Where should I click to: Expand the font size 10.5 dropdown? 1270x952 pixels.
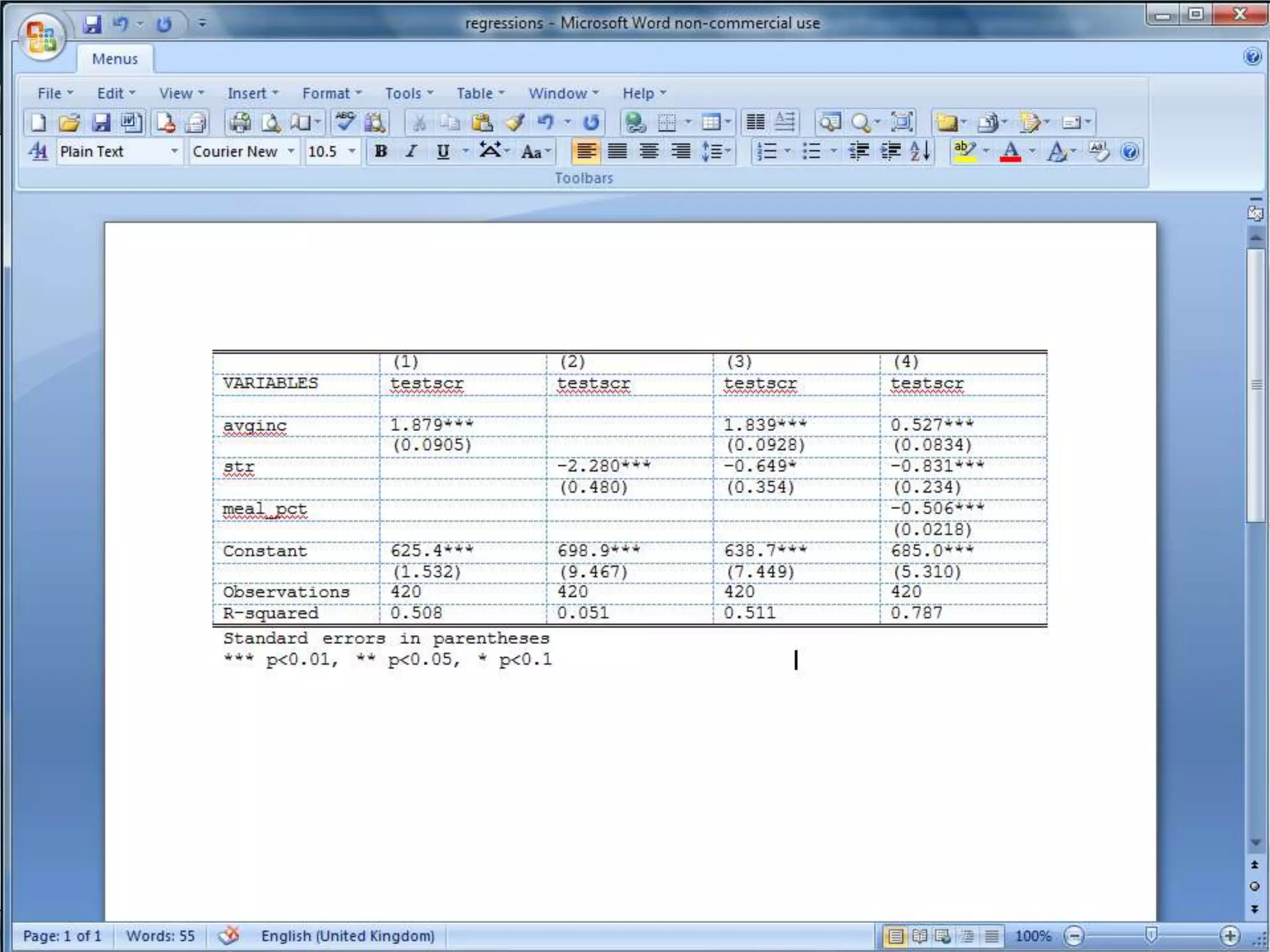[x=352, y=151]
